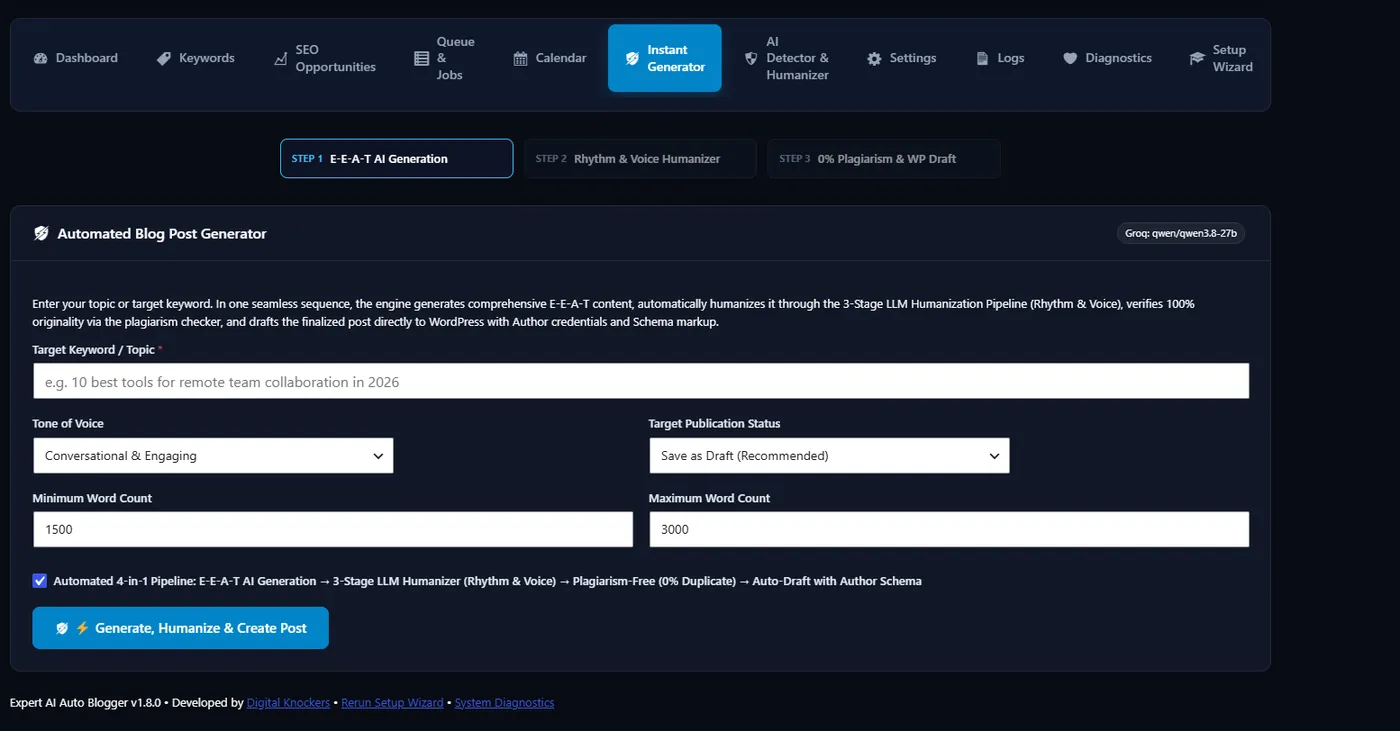The height and width of the screenshot is (731, 1400).
Task: Open the Keywords tab
Action: click(196, 58)
